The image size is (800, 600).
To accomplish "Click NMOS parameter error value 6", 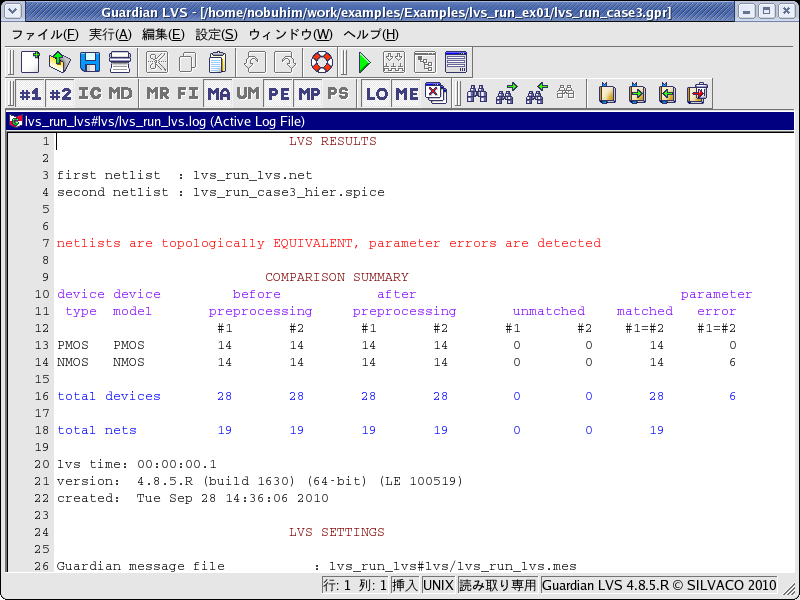I will pyautogui.click(x=732, y=362).
